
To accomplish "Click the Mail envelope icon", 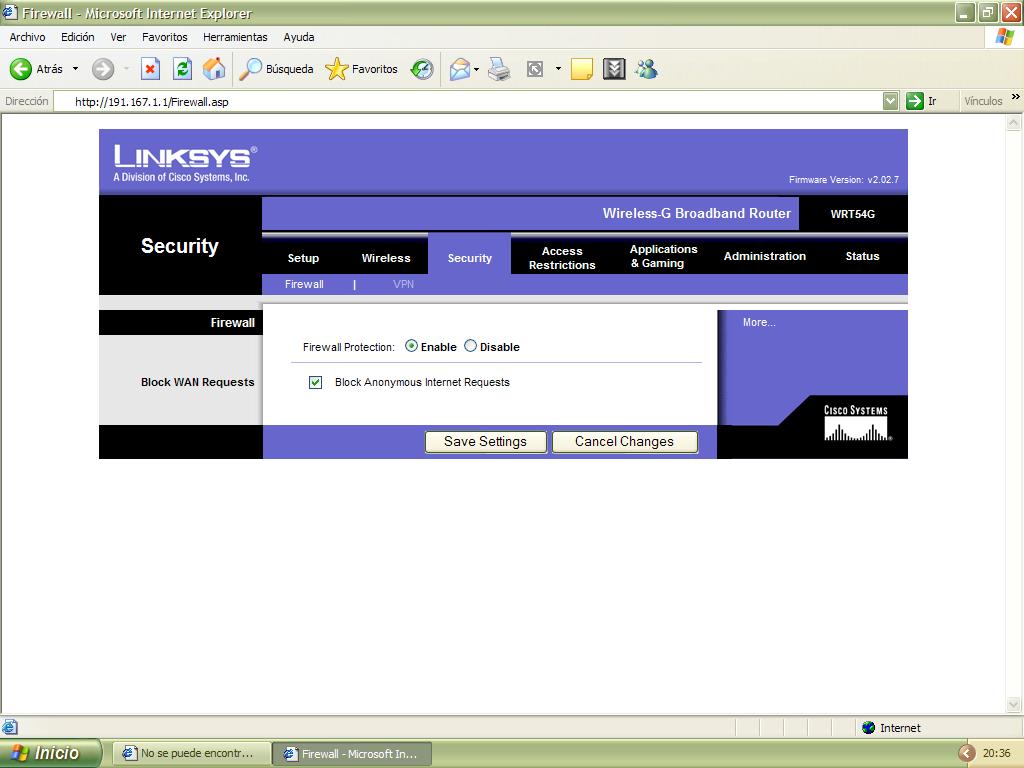I will point(460,69).
